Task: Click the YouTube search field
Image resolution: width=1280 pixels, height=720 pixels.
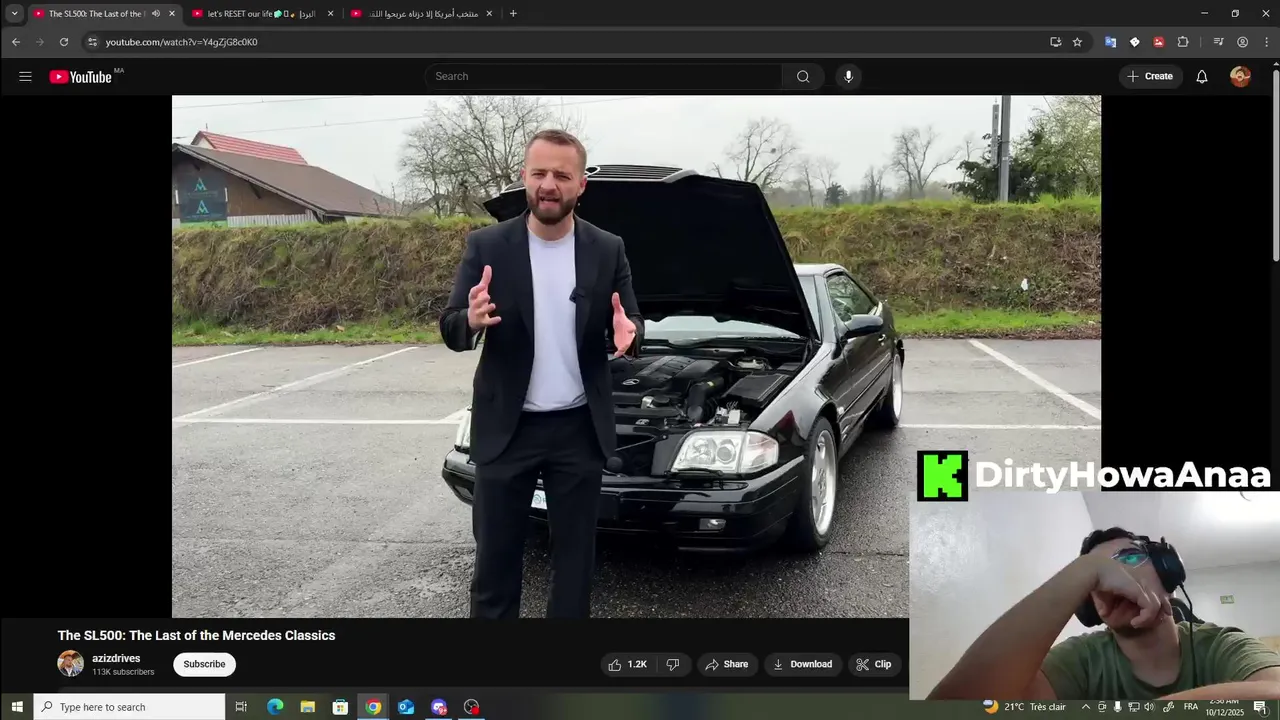Action: pyautogui.click(x=603, y=76)
